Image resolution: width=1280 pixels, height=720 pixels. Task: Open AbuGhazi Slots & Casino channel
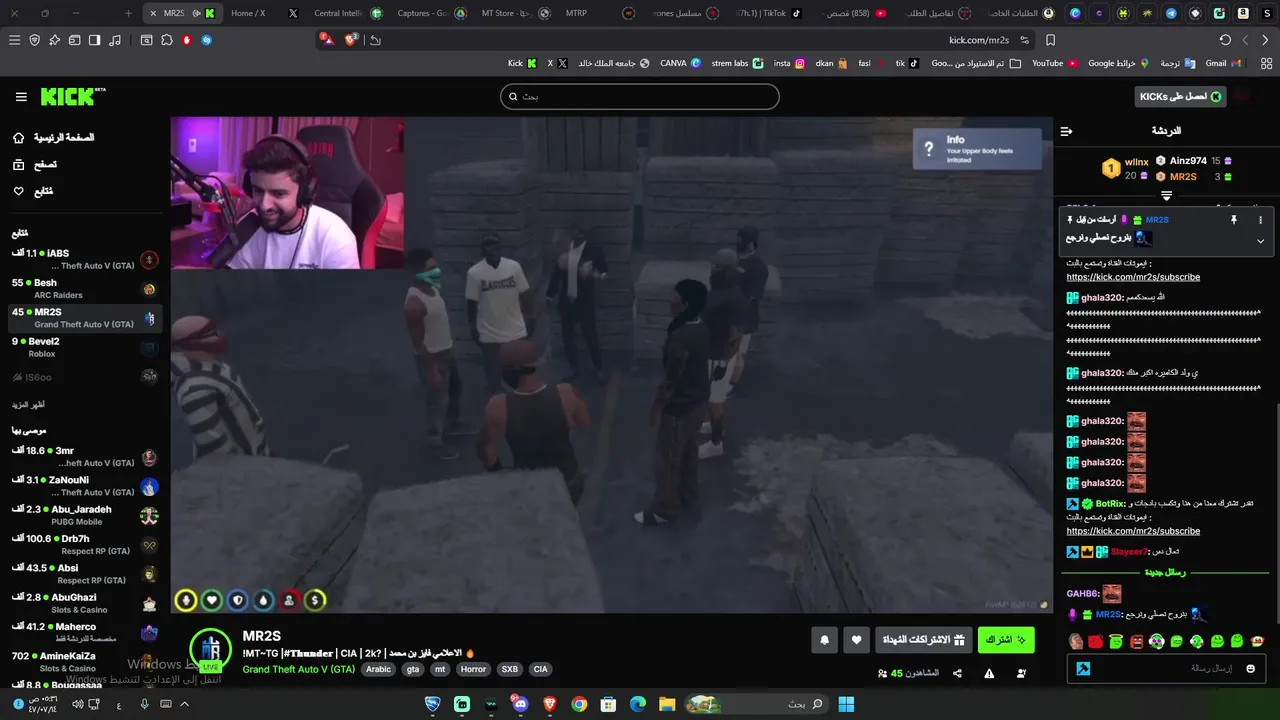[84, 603]
